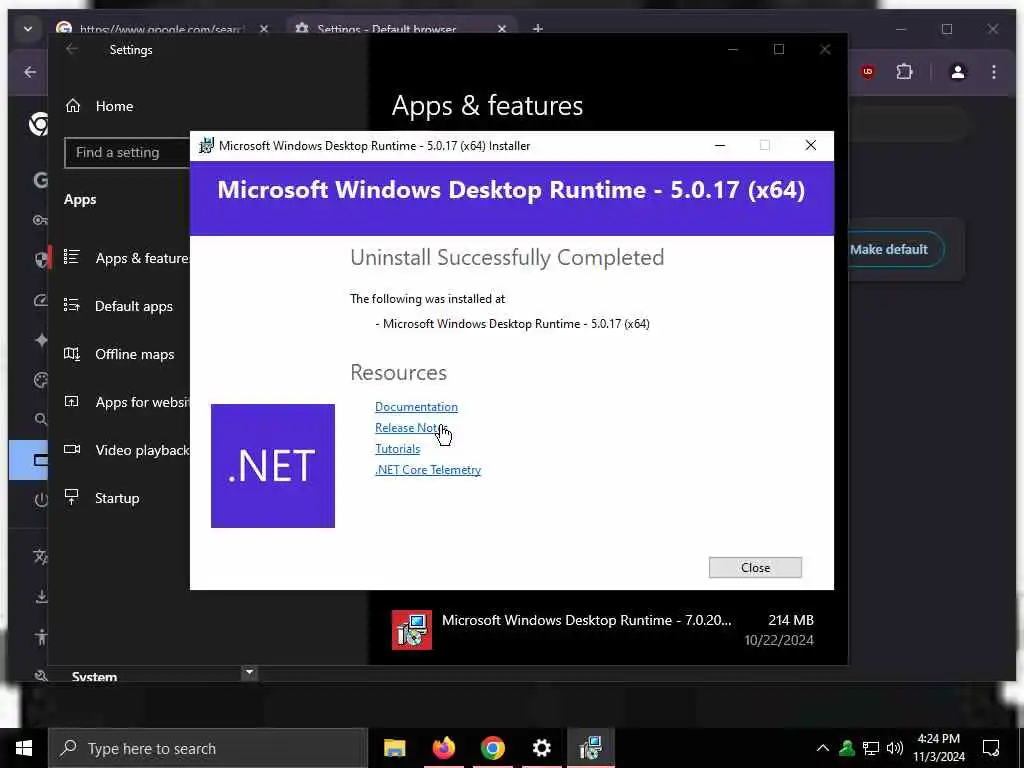Minimize the .NET installer window
This screenshot has height=768, width=1024.
pos(720,145)
